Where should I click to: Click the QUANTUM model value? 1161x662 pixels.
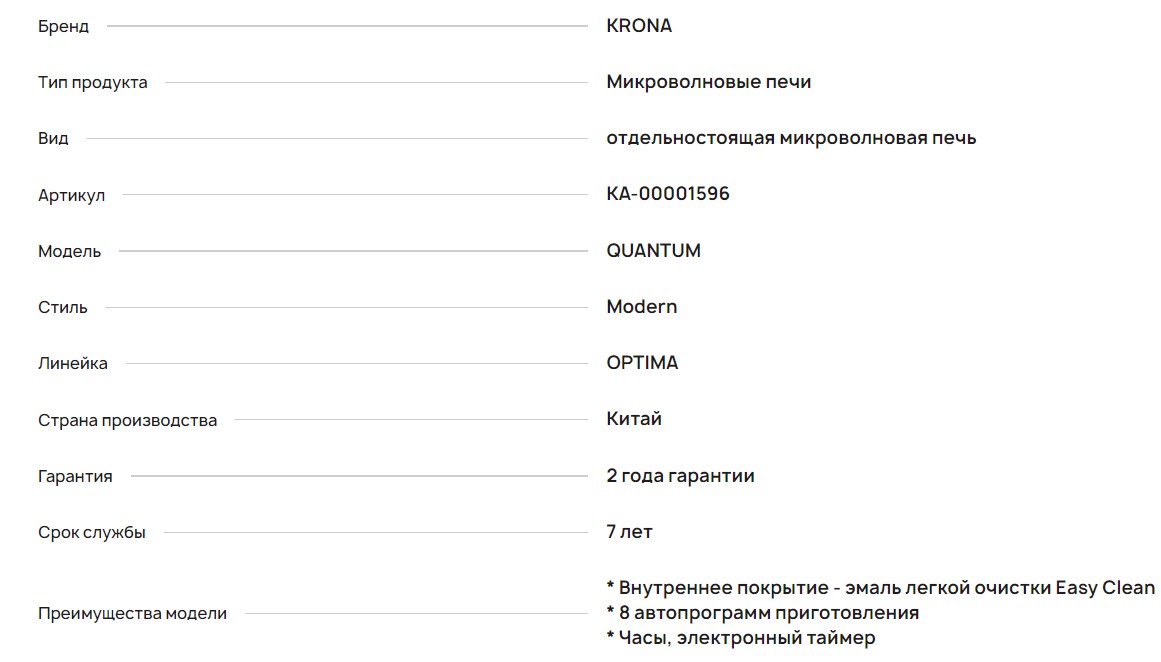[653, 251]
